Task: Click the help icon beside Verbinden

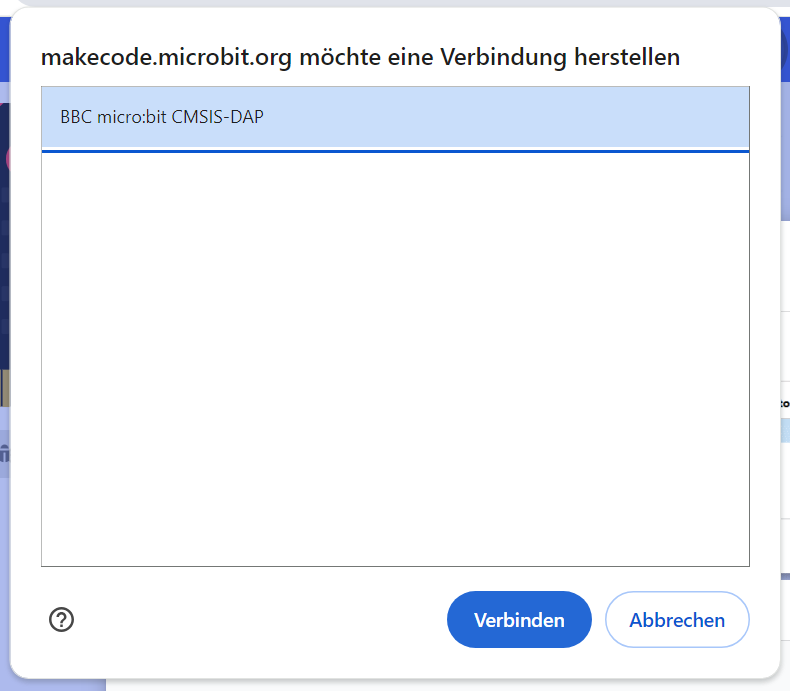Action: point(62,620)
